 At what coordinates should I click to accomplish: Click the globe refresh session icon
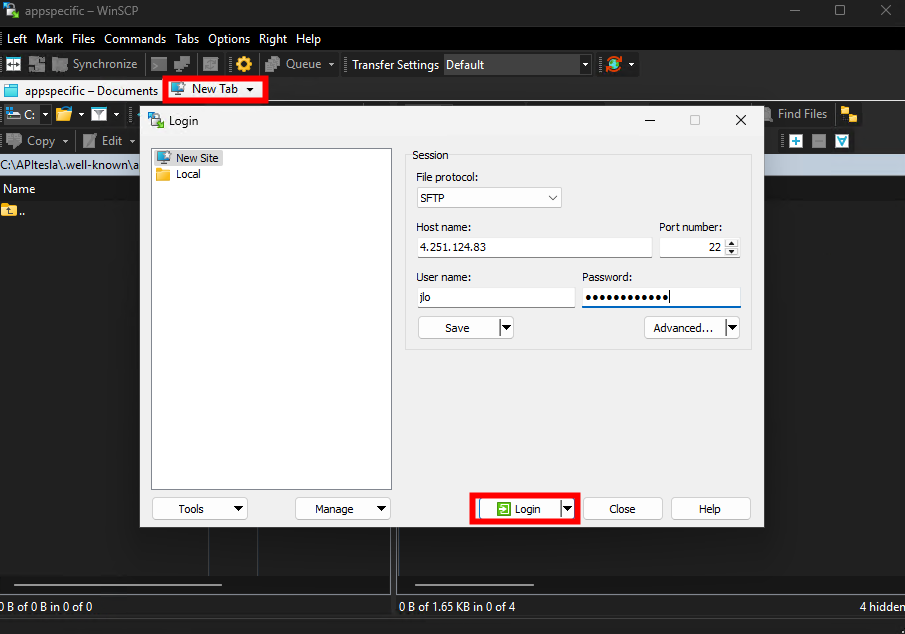(614, 64)
